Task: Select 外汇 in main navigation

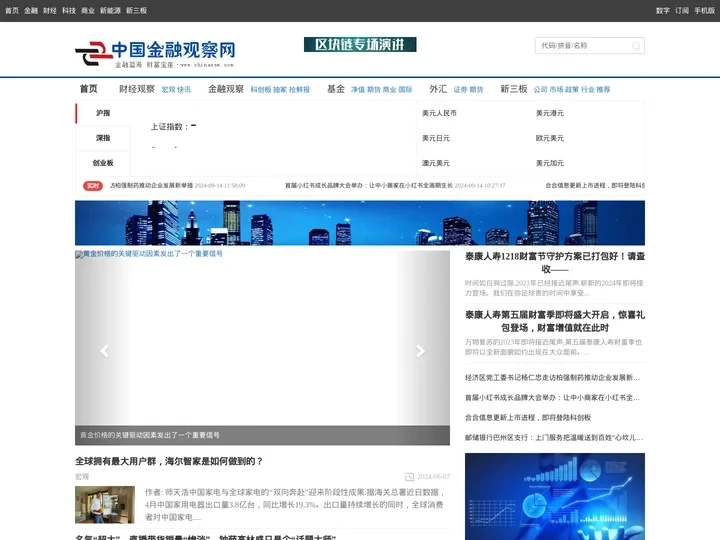Action: pos(438,89)
